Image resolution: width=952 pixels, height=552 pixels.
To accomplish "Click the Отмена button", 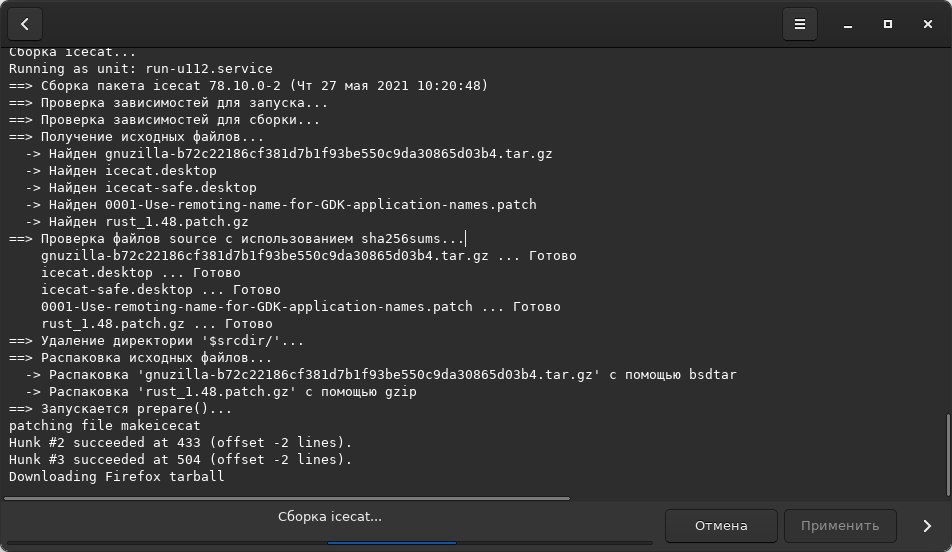I will pyautogui.click(x=721, y=526).
